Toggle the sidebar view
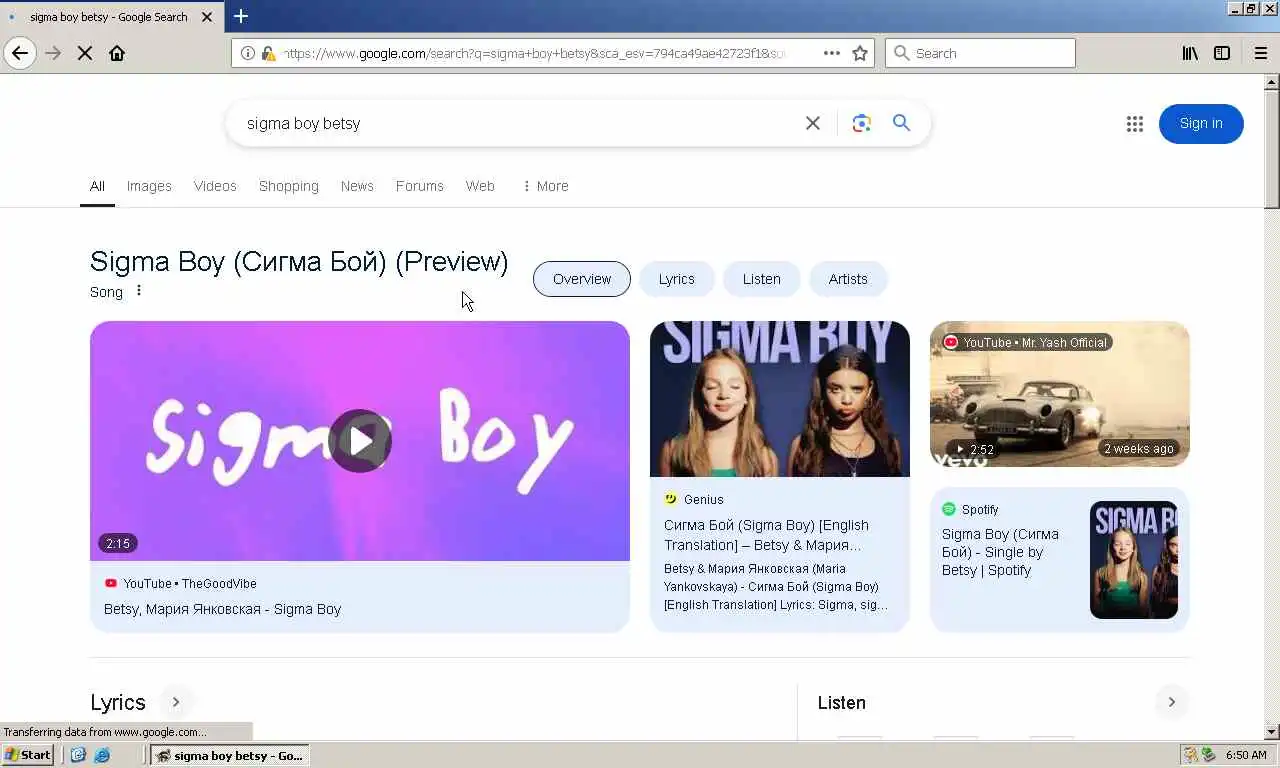The width and height of the screenshot is (1280, 768). point(1222,53)
